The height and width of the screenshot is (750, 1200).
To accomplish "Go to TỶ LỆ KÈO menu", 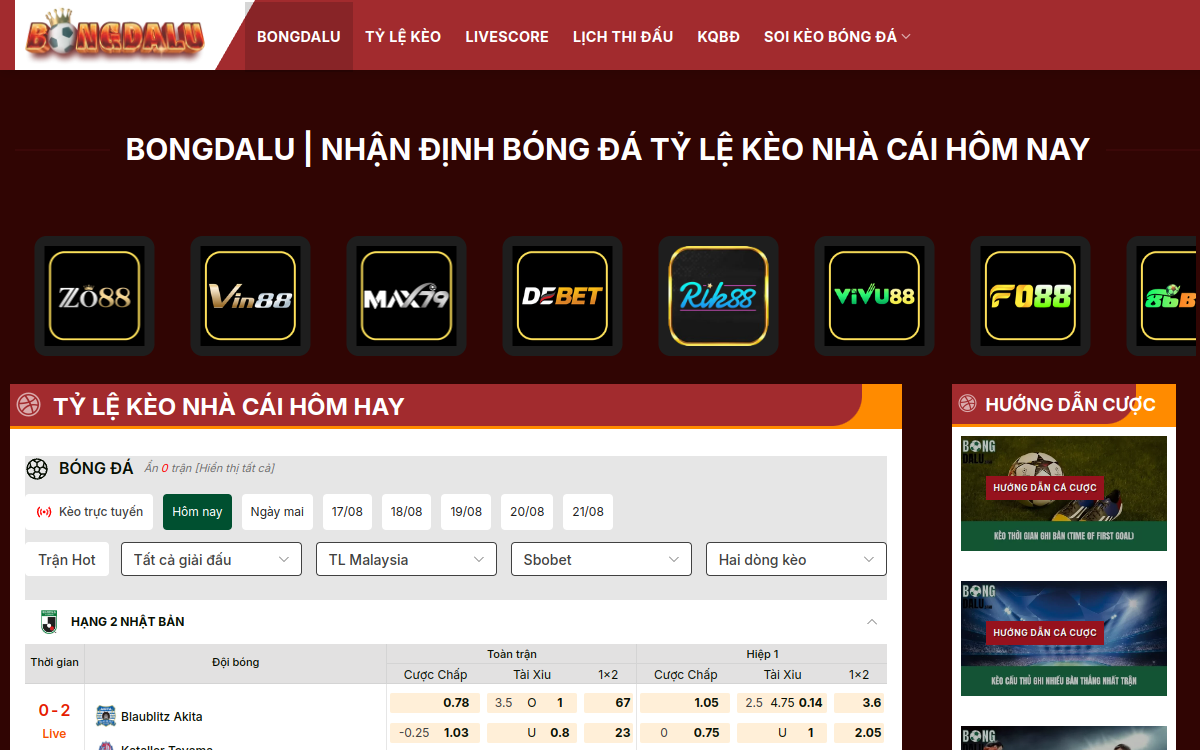I will tap(403, 36).
